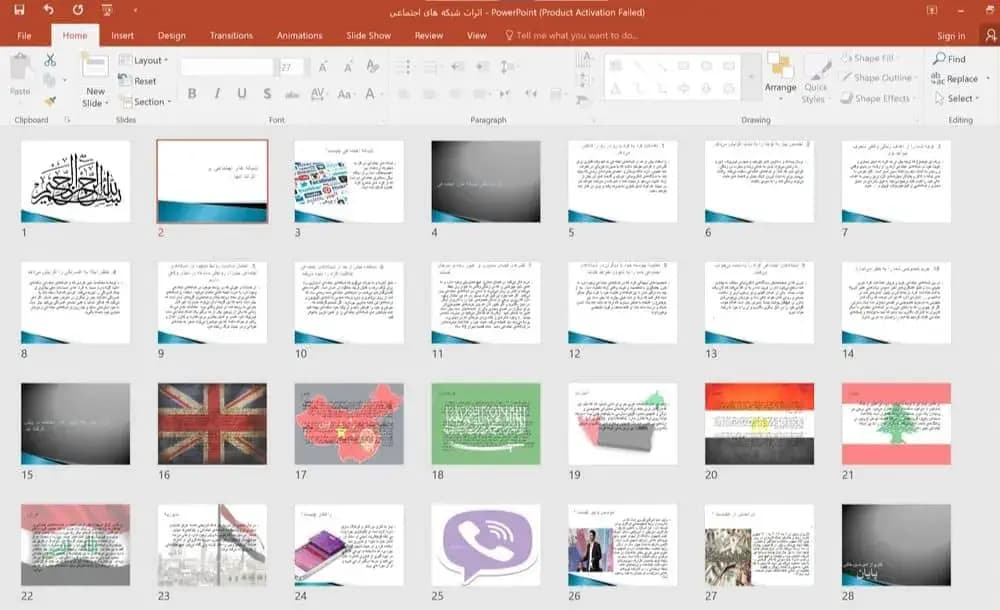Screen dimensions: 1000x610
Task: Open the character spacing AV tool
Action: pyautogui.click(x=318, y=94)
